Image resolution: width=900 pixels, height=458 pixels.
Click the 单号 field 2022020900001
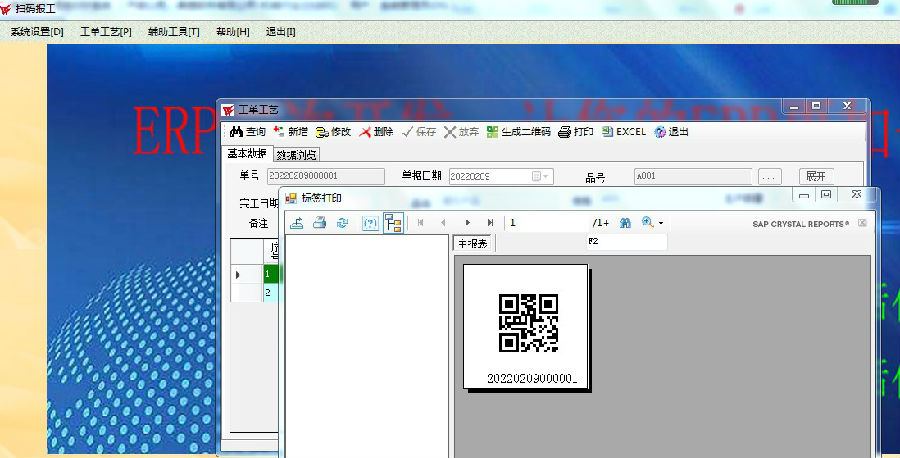tap(326, 176)
